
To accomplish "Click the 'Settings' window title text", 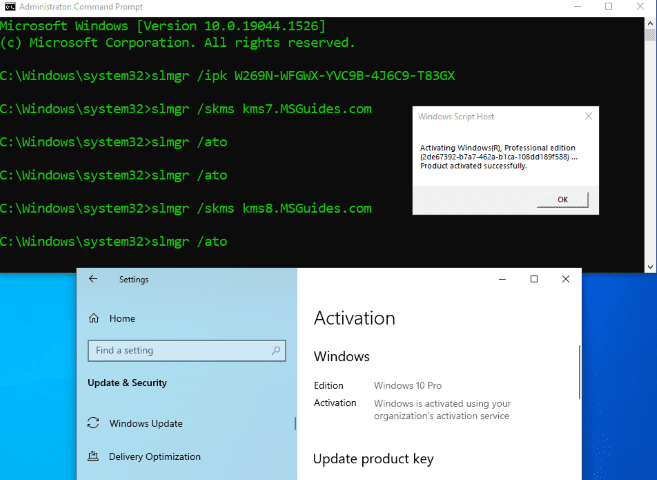I will [x=134, y=279].
